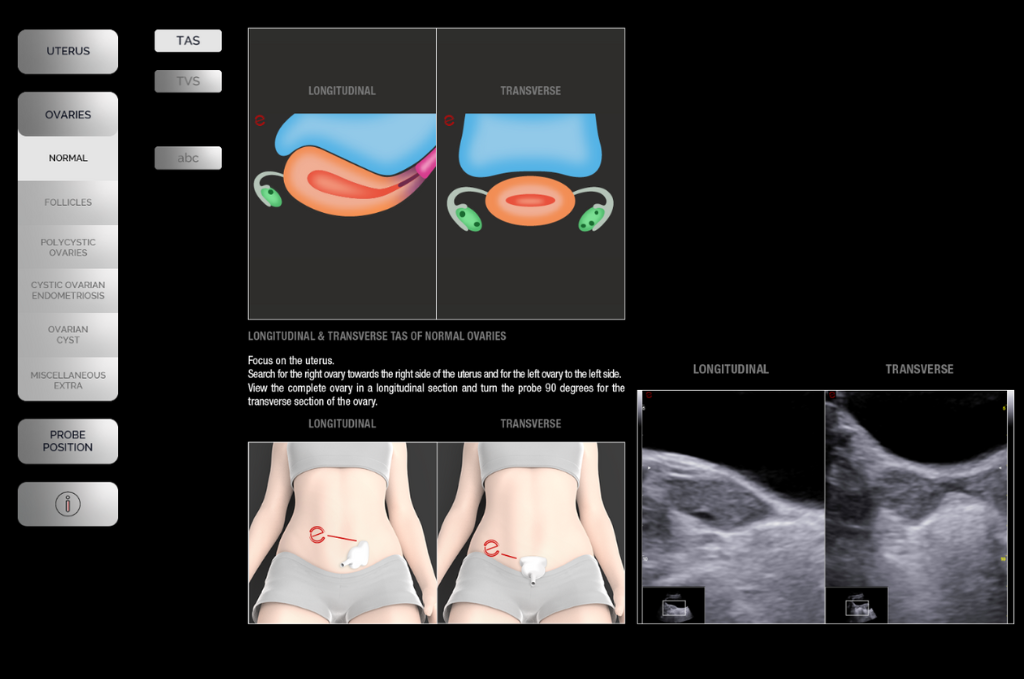Switch to TAS scan mode

click(188, 40)
